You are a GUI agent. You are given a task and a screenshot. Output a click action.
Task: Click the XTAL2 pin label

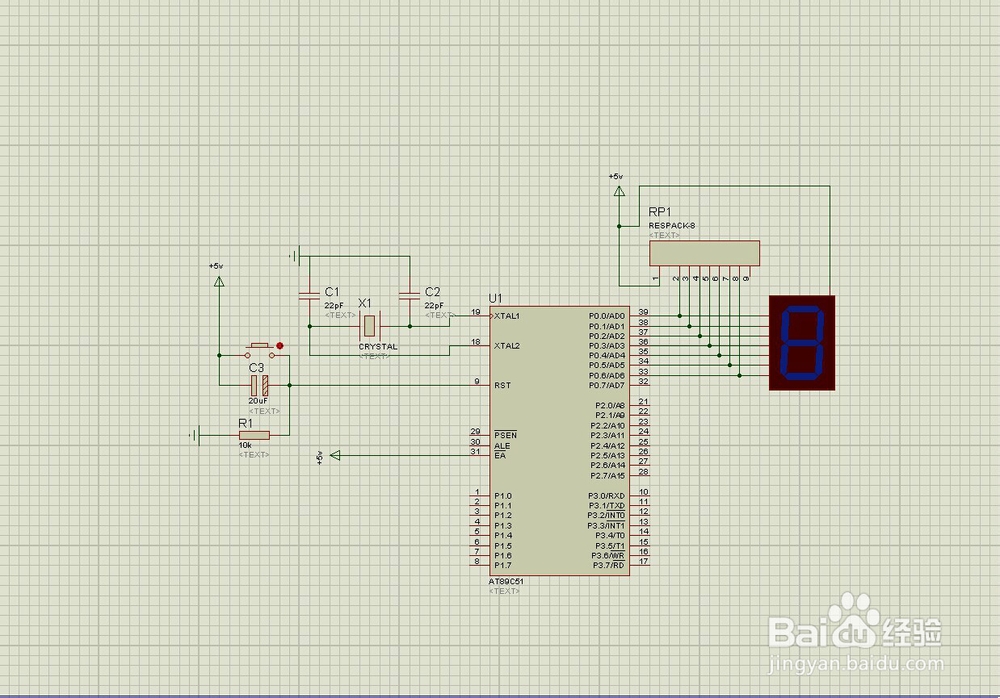[507, 346]
